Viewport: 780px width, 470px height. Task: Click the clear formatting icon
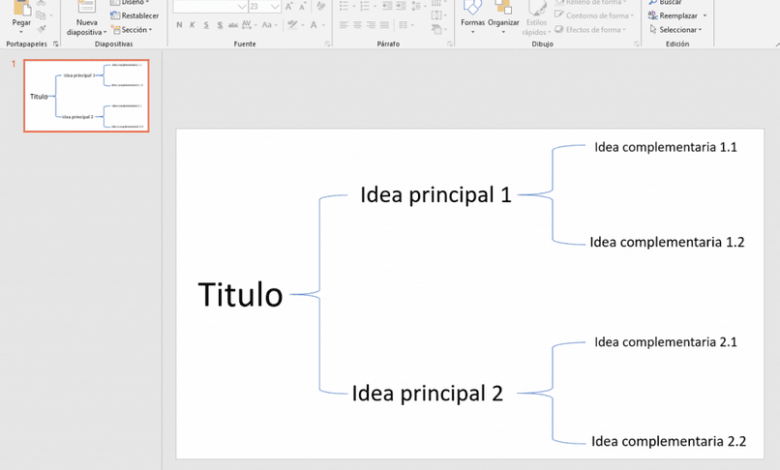pyautogui.click(x=321, y=6)
